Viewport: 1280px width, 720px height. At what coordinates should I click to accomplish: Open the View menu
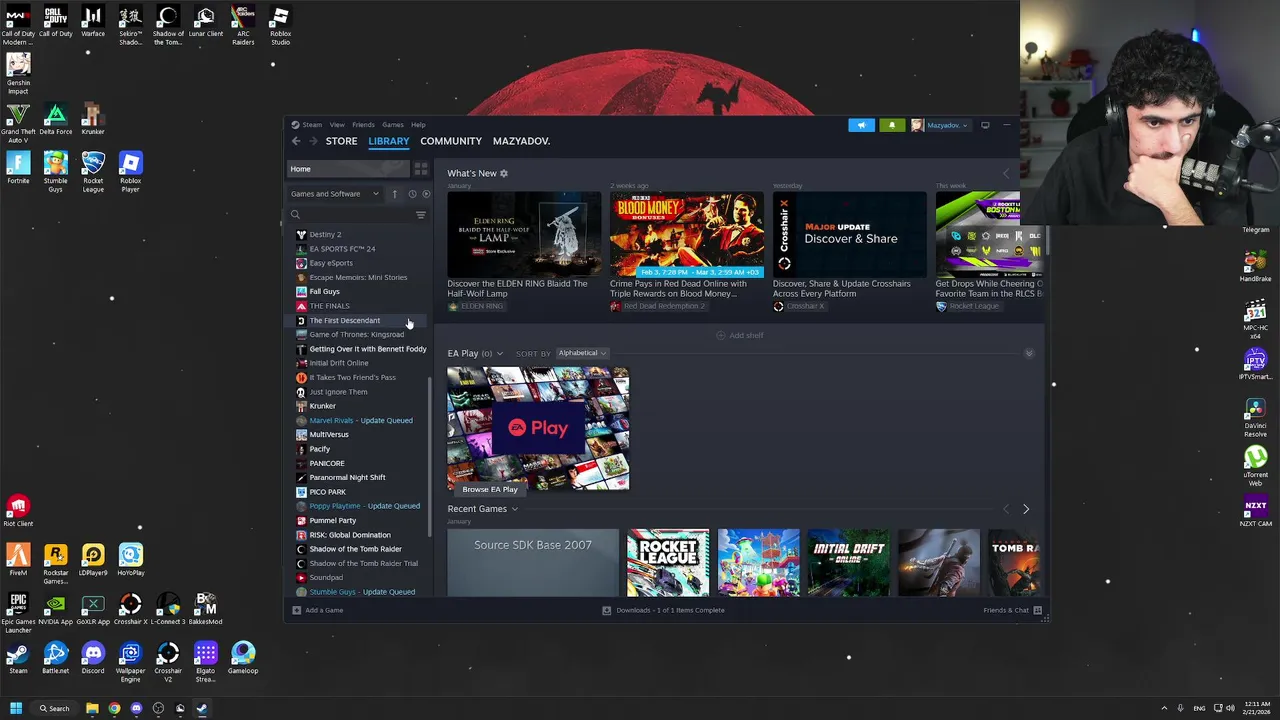(337, 125)
